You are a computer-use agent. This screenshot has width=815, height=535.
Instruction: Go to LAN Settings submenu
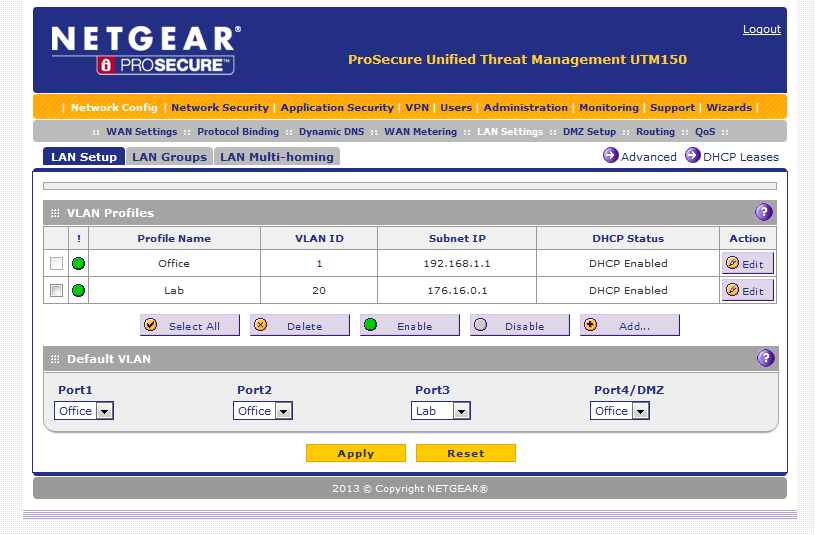click(509, 132)
